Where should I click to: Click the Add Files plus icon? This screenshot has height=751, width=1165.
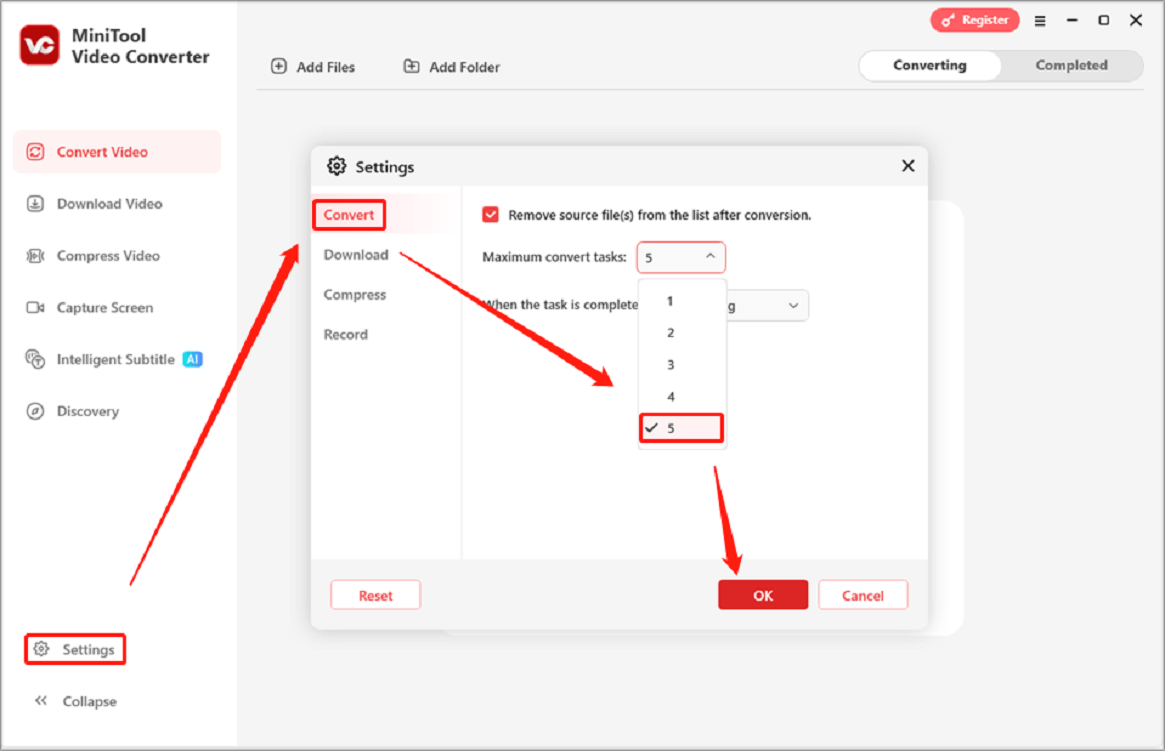pyautogui.click(x=279, y=66)
